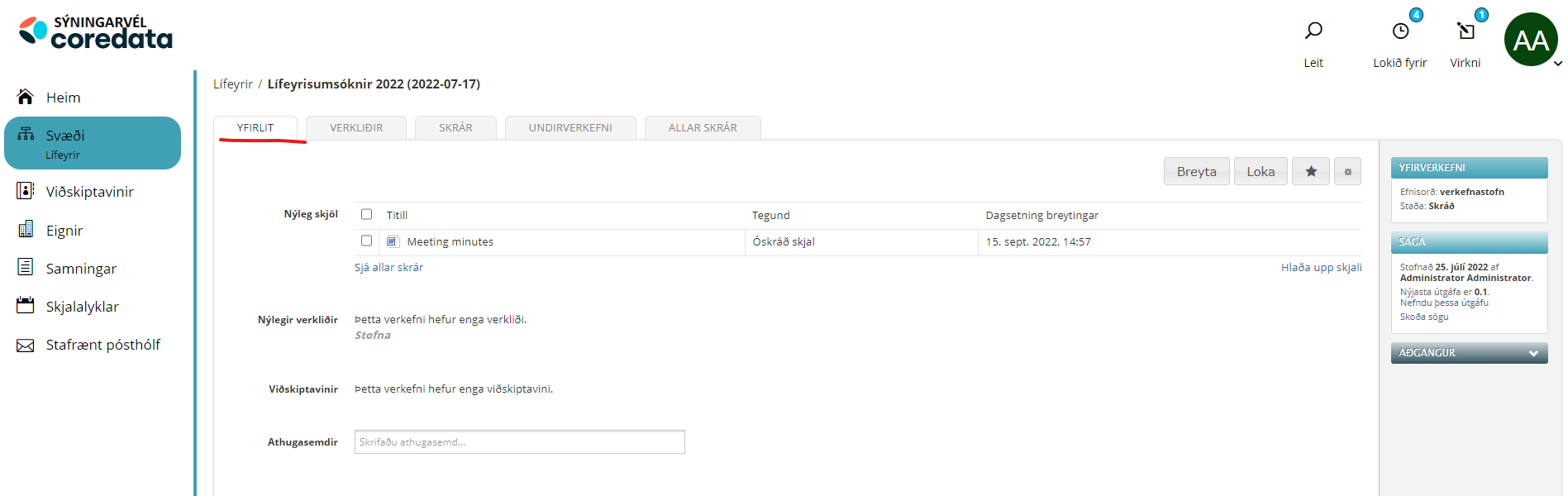Switch to the VERKLIÐIR tab
This screenshot has height=496, width=1568.
tap(356, 128)
